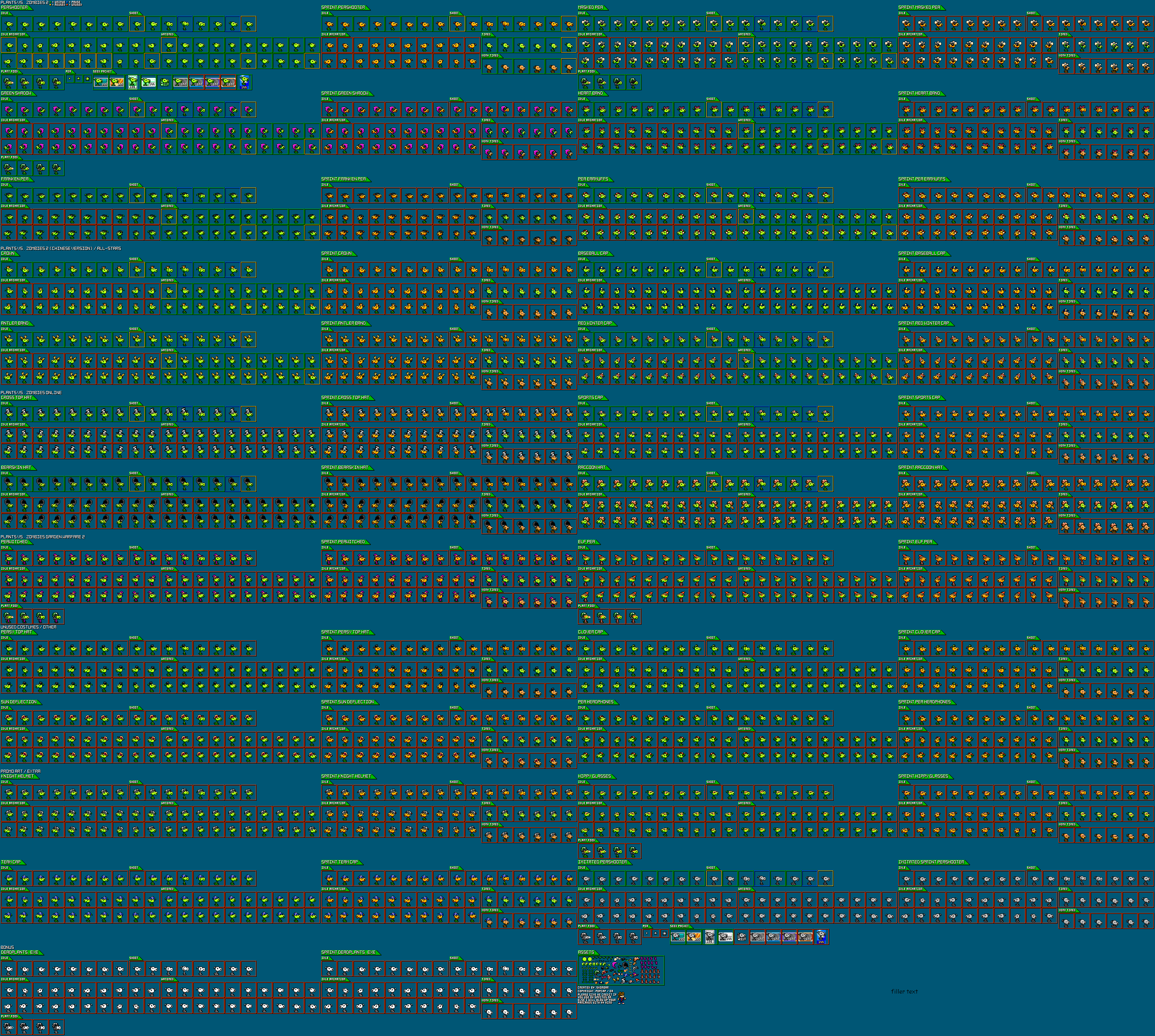Click 'Plants vs. Zombies Online' heading
1155x1036 pixels.
31,393
